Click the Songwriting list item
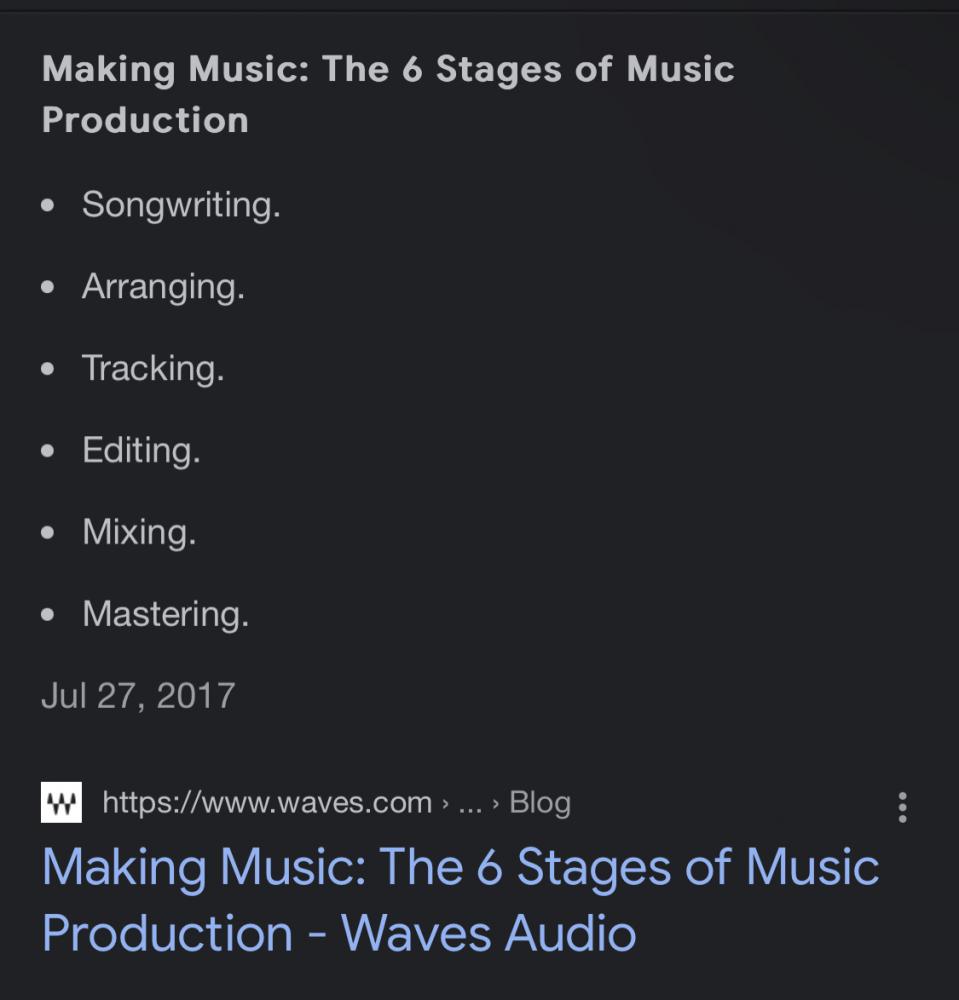Screen dimensions: 959x1000 [181, 204]
